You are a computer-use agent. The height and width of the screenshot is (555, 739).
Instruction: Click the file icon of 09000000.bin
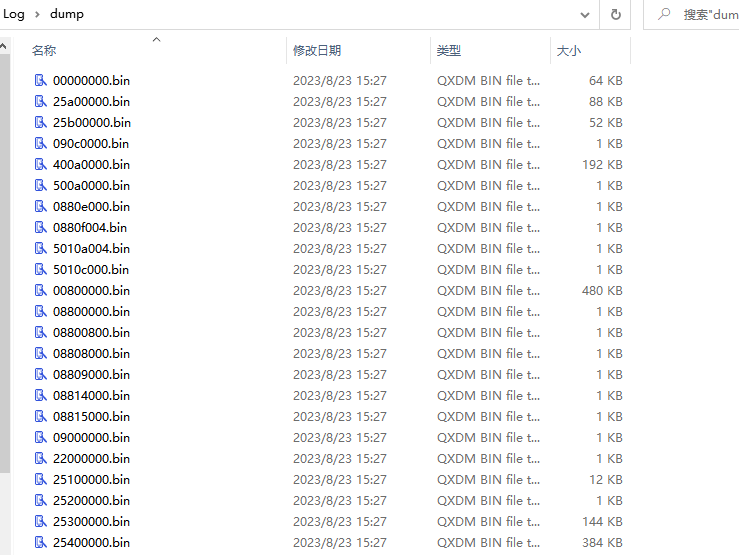point(41,438)
